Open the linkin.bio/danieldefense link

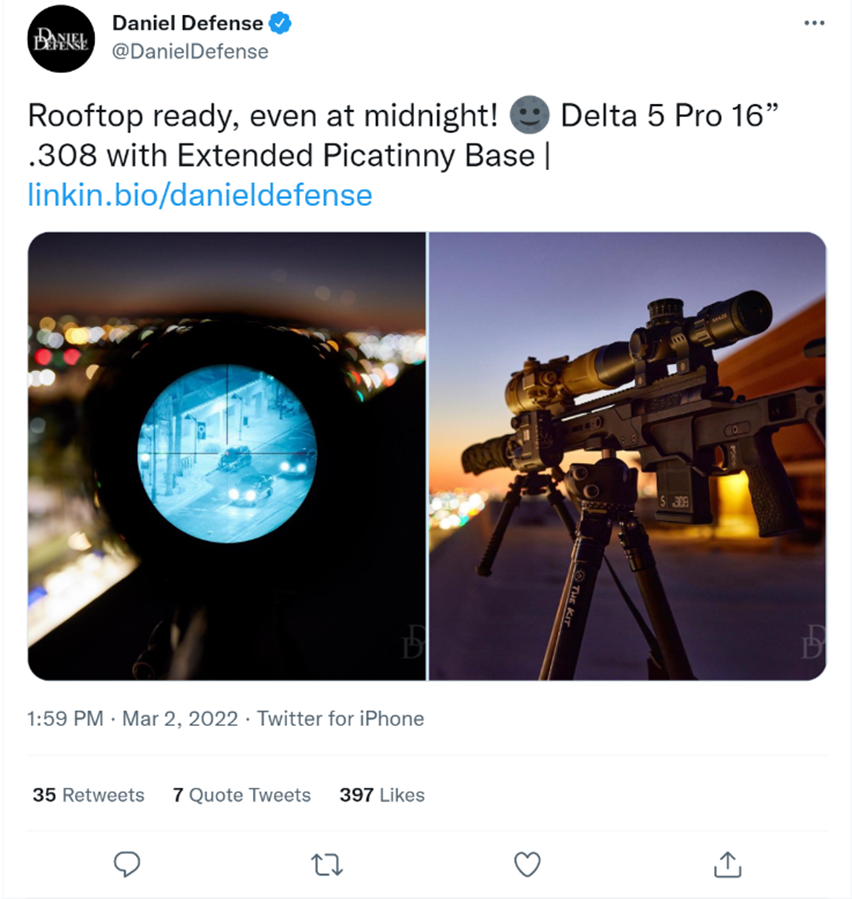tap(200, 195)
